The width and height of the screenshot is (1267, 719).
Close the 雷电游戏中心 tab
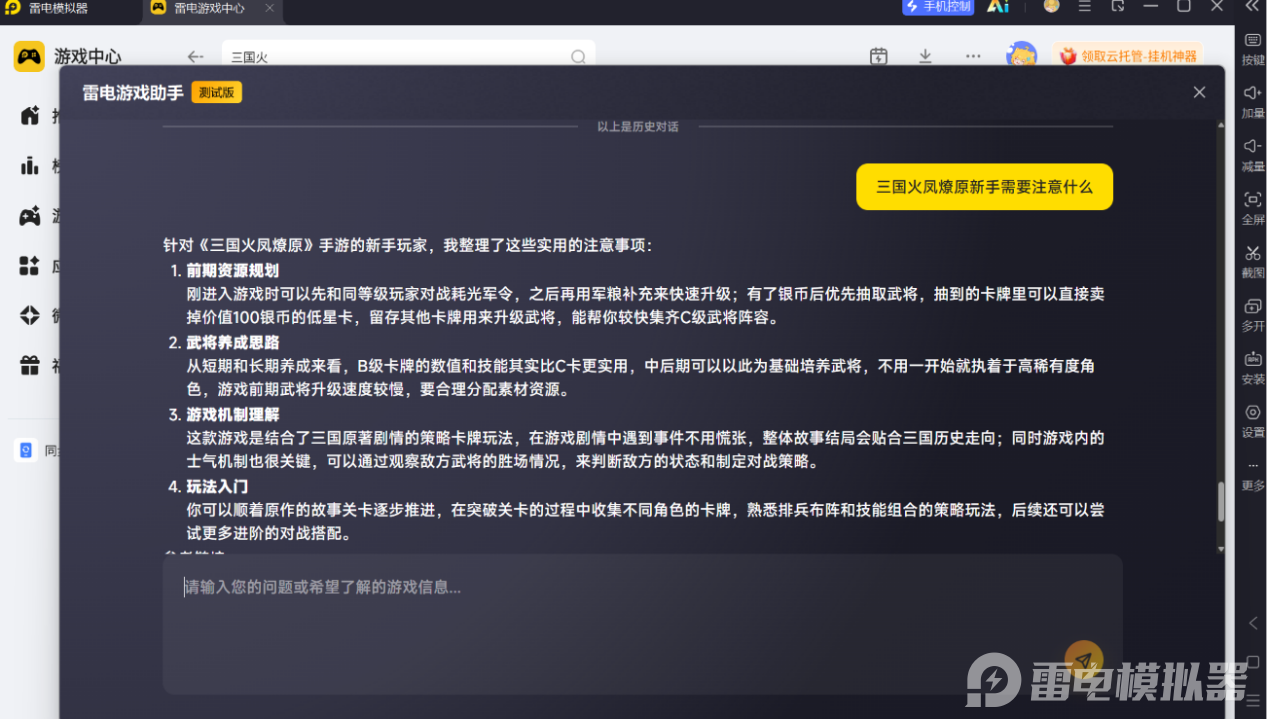pyautogui.click(x=270, y=8)
